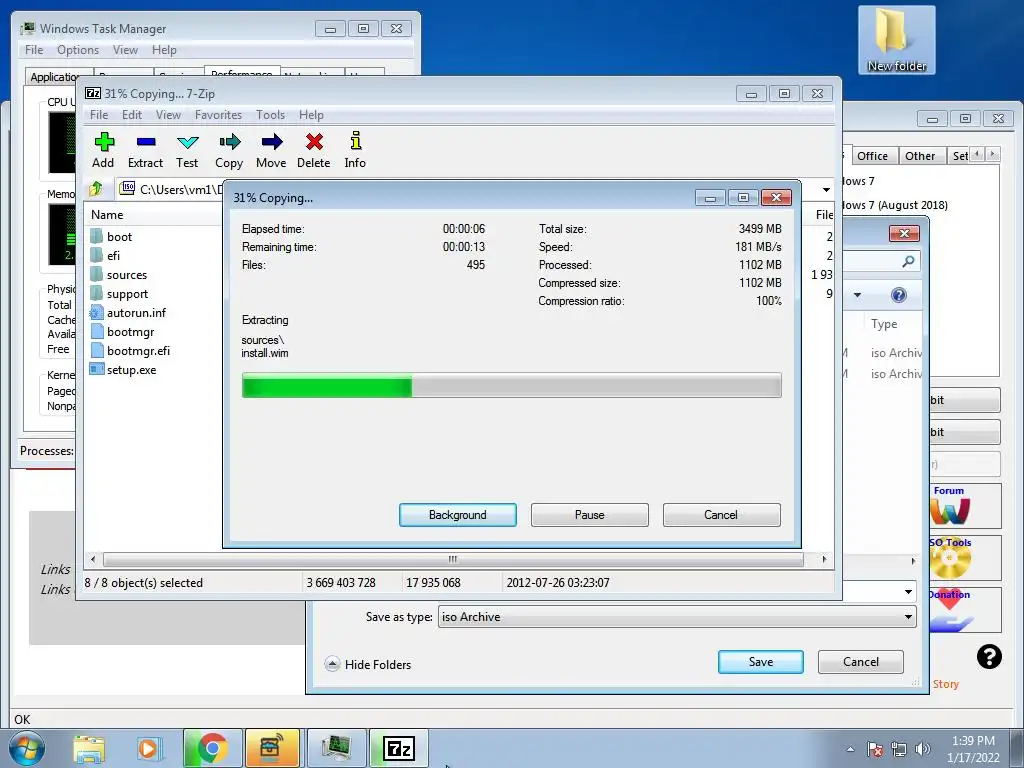
Task: Open the view options dropdown arrow in the save dialog
Action: pos(857,295)
